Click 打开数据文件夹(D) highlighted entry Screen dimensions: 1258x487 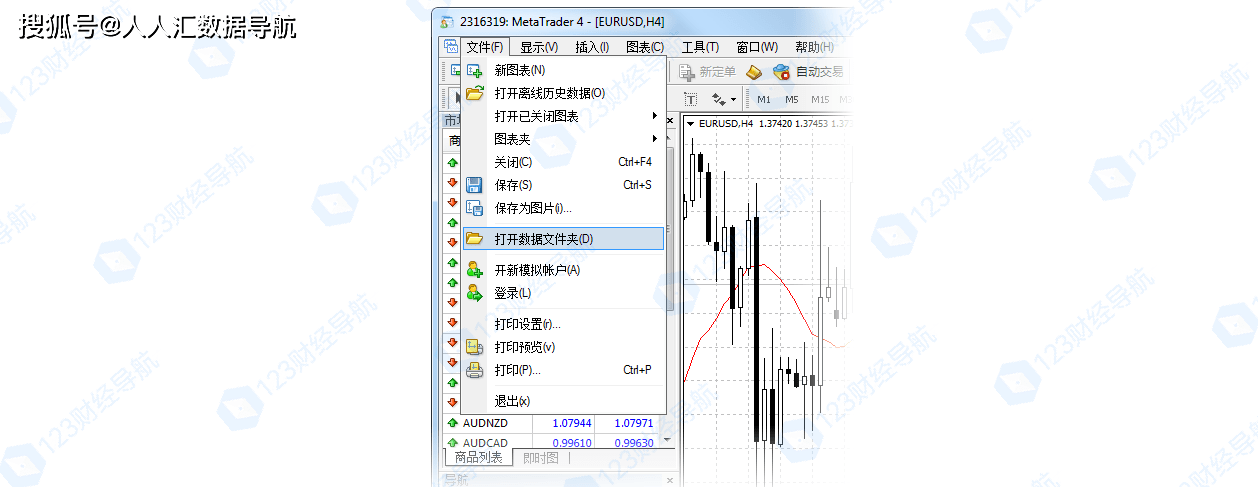click(563, 239)
